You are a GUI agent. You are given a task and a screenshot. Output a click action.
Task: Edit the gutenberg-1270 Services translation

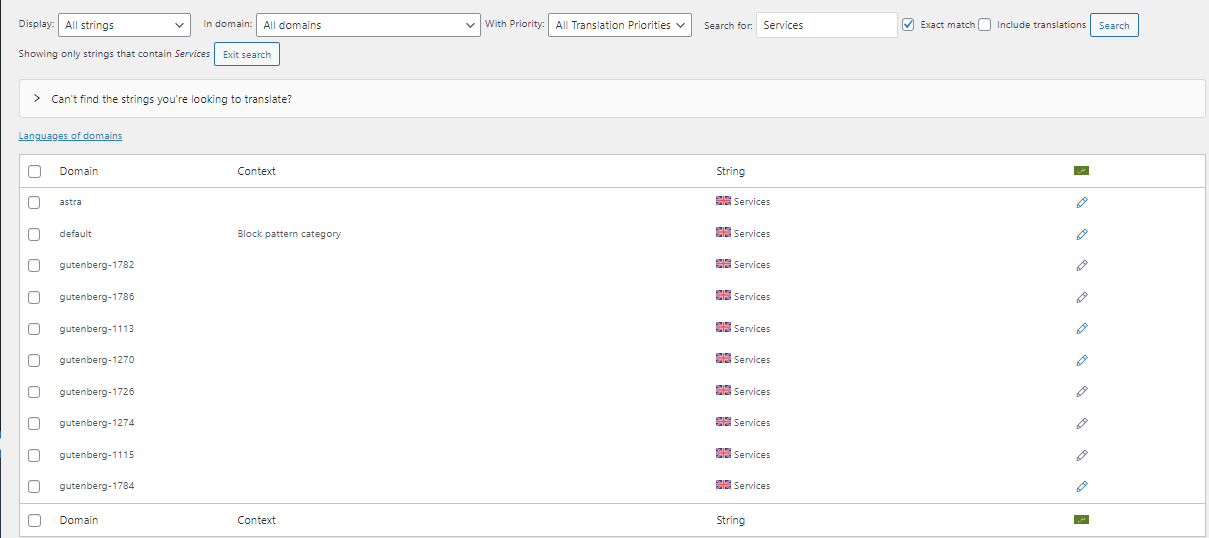(1081, 360)
